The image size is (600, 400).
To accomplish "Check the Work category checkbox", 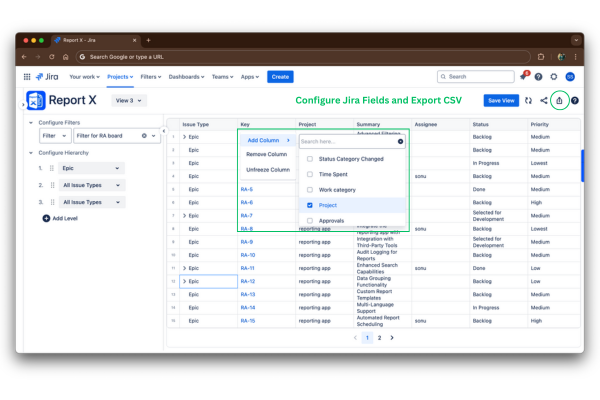I will point(310,190).
